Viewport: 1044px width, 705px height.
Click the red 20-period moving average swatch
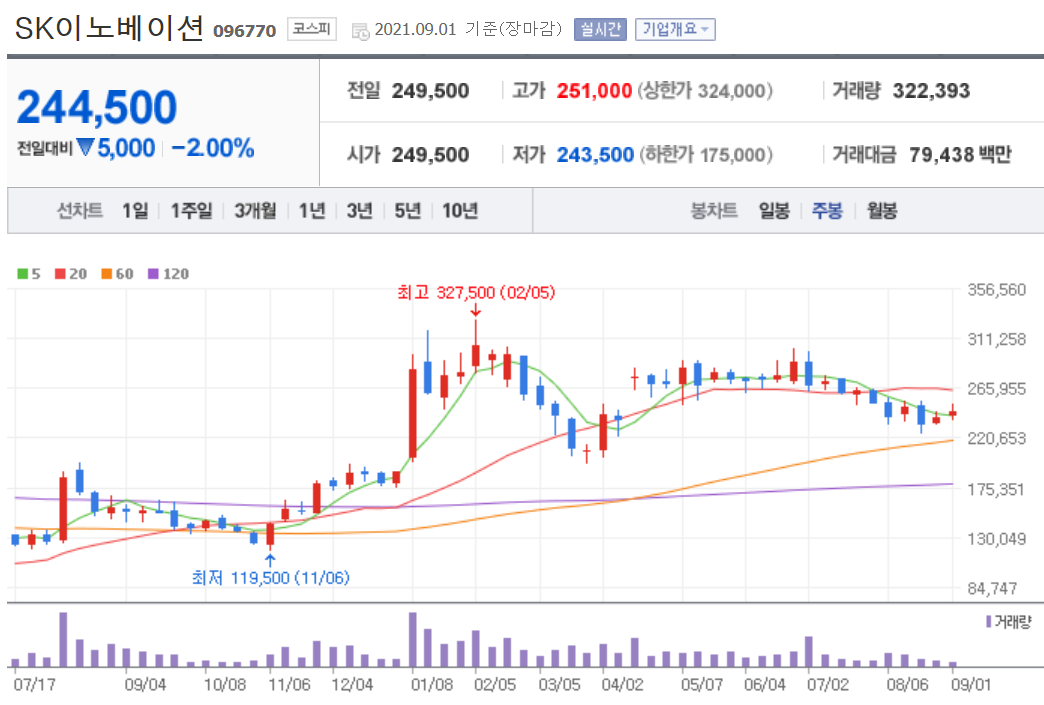pyautogui.click(x=61, y=274)
